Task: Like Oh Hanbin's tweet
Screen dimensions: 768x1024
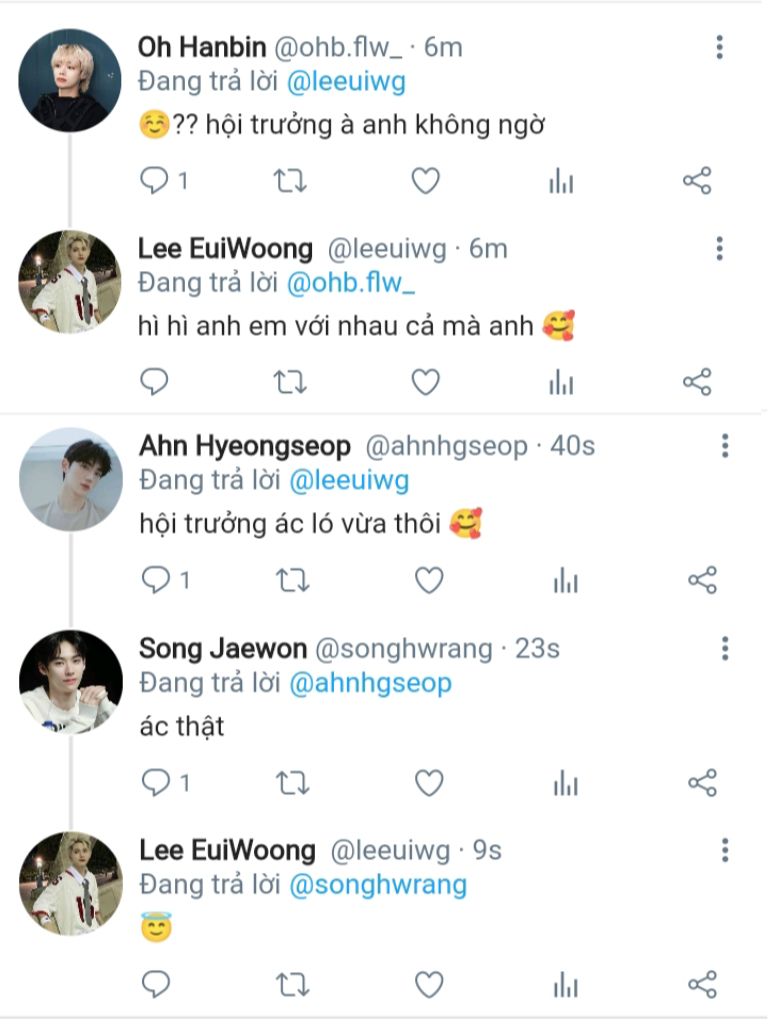Action: [x=426, y=181]
